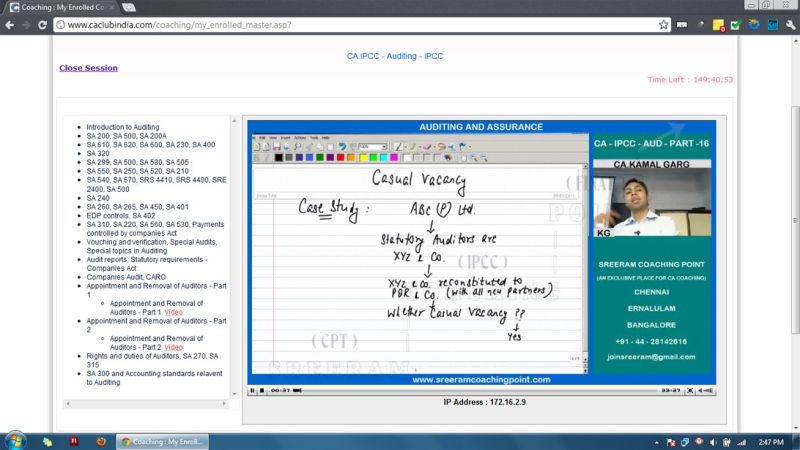The image size is (800, 450).
Task: Select red color in whiteboard palette
Action: tap(341, 157)
